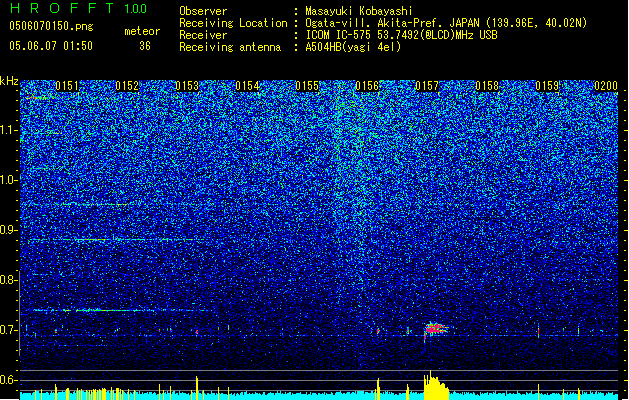Click the 0.9 kHz axis label
This screenshot has width=629, height=400.
(8, 230)
